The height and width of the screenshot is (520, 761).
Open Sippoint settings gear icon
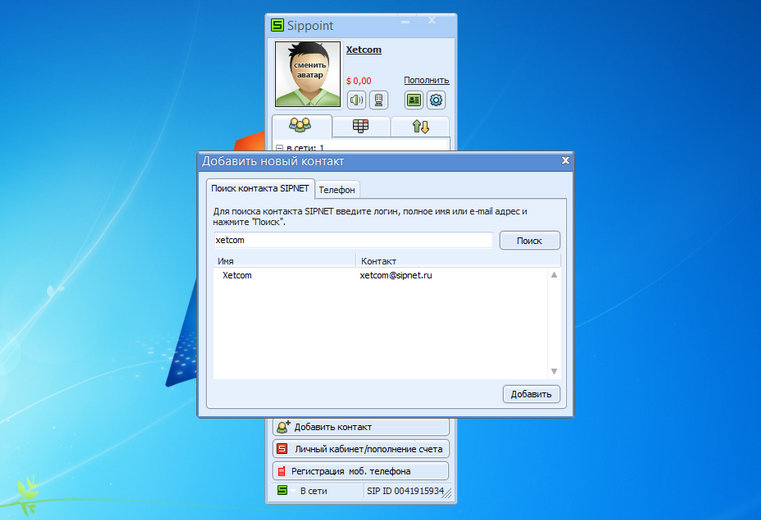coord(436,100)
